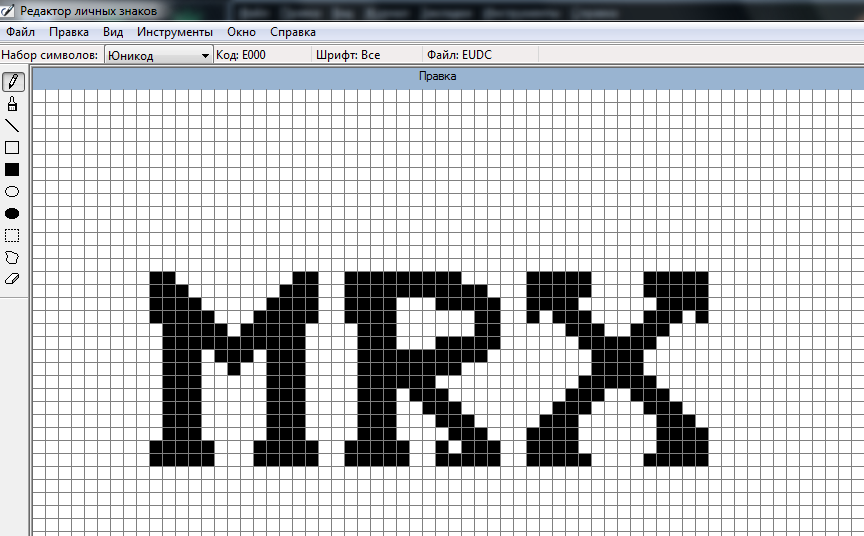The image size is (864, 536).
Task: Select the filled ellipse tool
Action: 13,213
